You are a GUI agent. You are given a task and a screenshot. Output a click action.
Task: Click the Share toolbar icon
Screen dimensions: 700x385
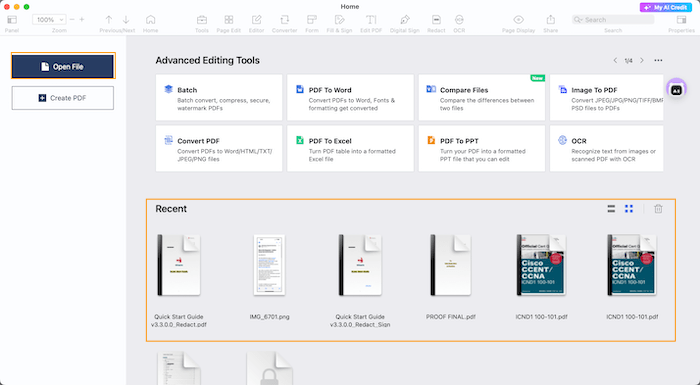click(x=550, y=20)
